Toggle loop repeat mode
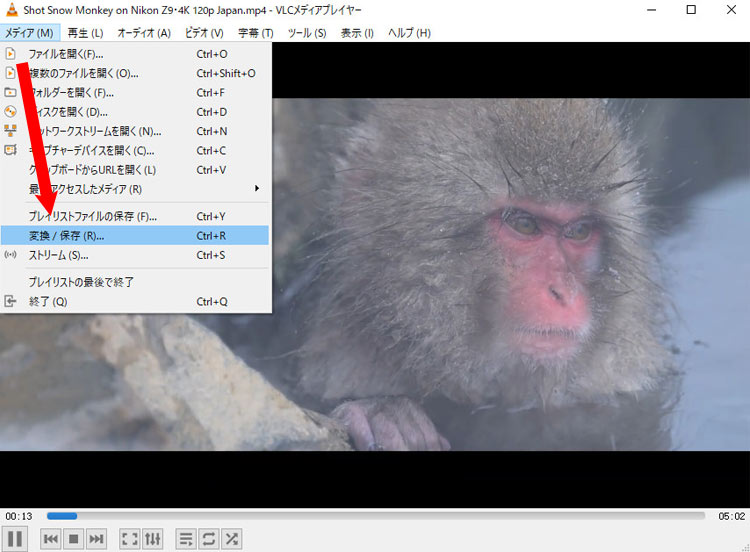 [x=208, y=539]
